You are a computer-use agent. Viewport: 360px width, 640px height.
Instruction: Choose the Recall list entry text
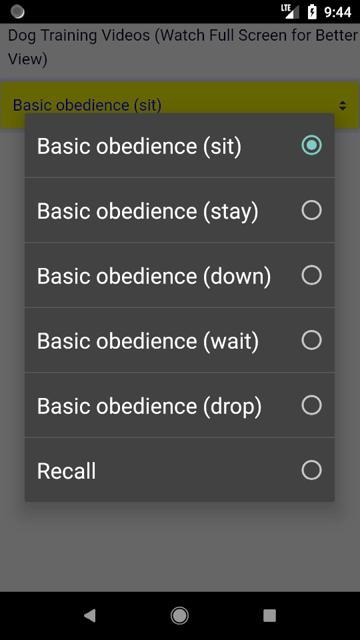(x=67, y=471)
